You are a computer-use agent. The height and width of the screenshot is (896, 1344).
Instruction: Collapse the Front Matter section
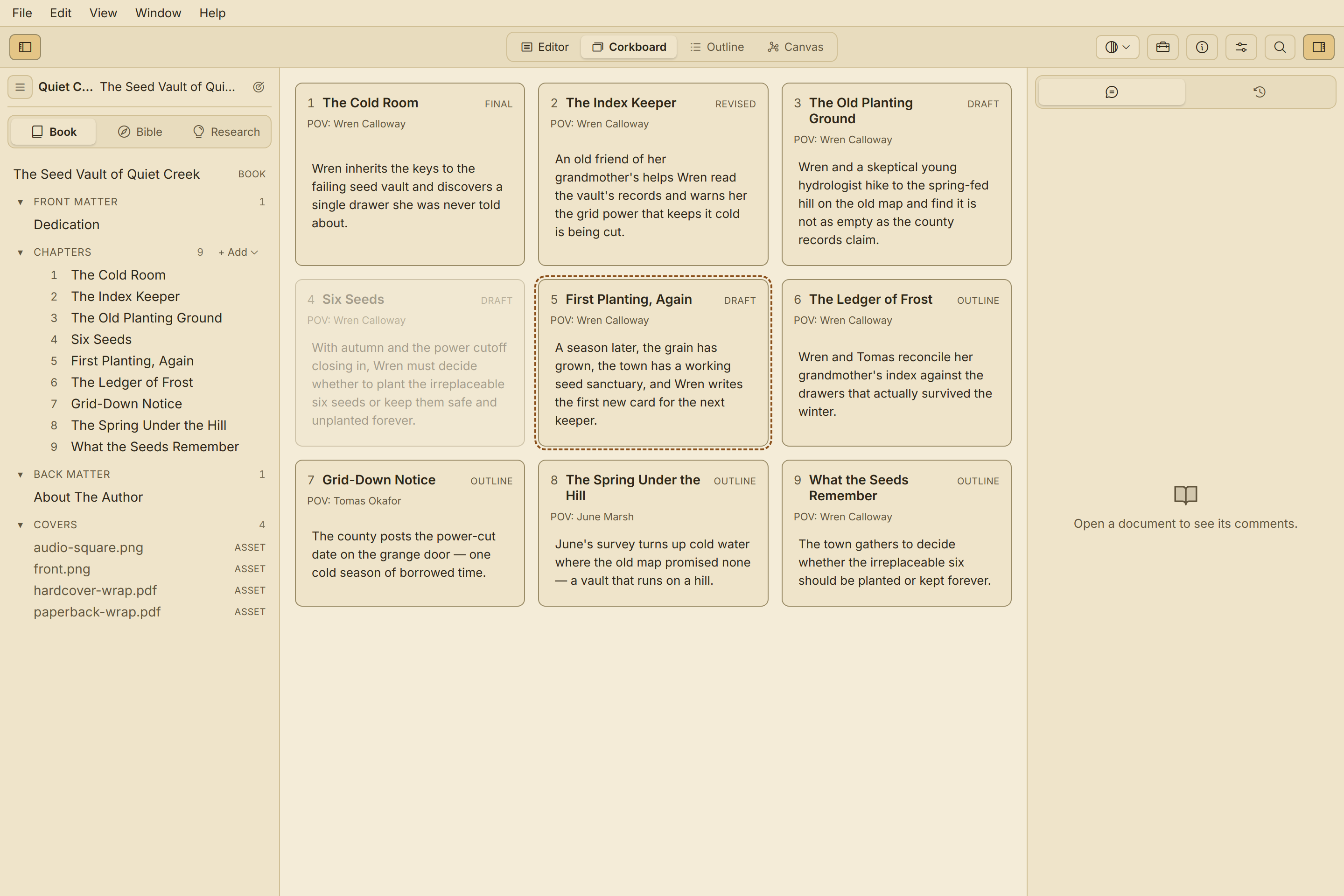[21, 202]
